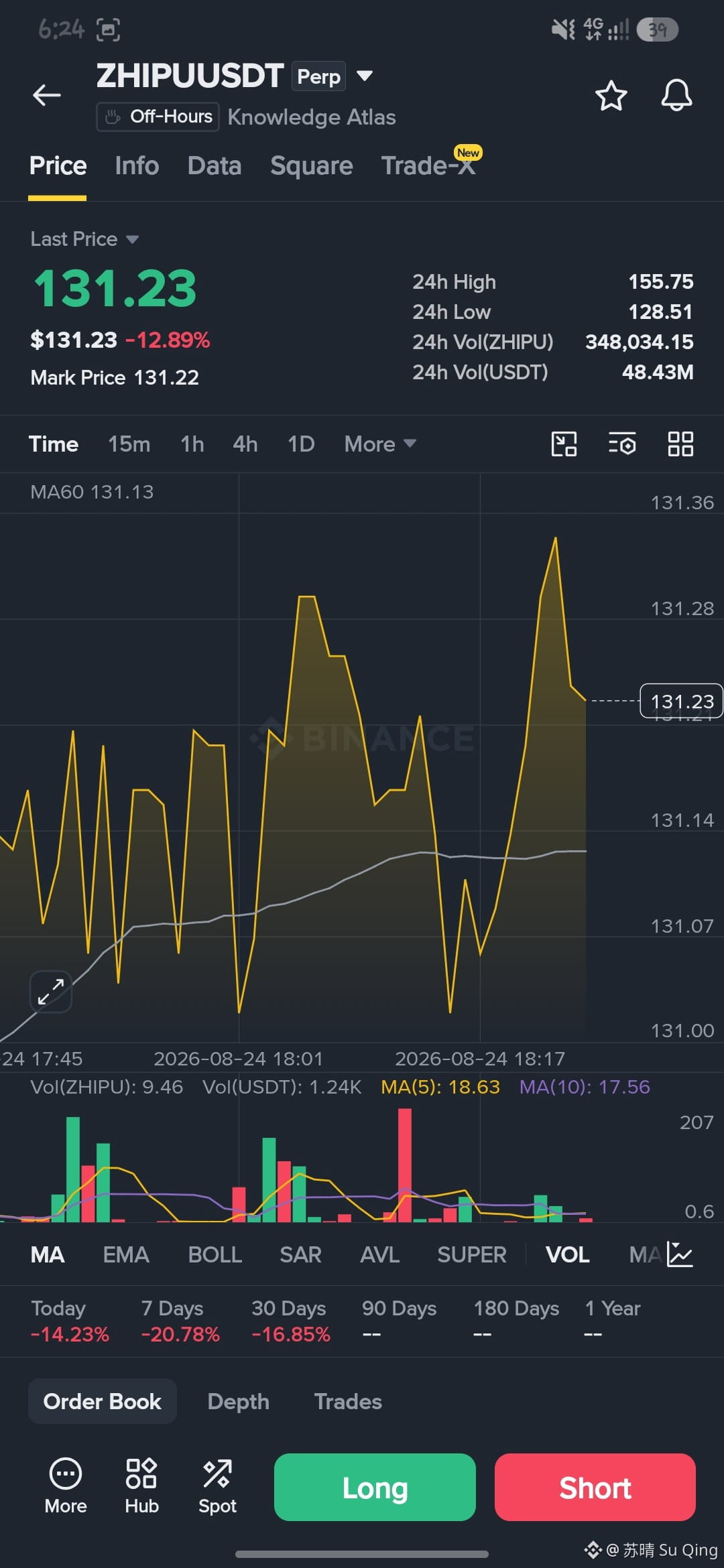
Task: Toggle the EMA indicator
Action: tap(126, 1254)
